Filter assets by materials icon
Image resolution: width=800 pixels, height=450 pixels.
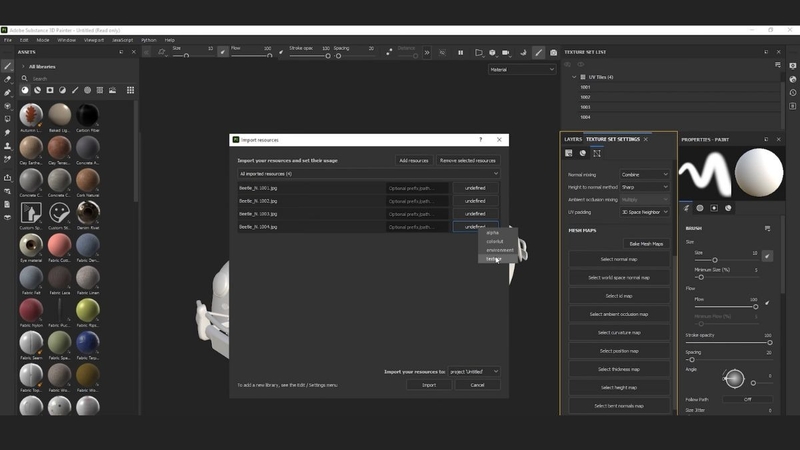[x=25, y=90]
